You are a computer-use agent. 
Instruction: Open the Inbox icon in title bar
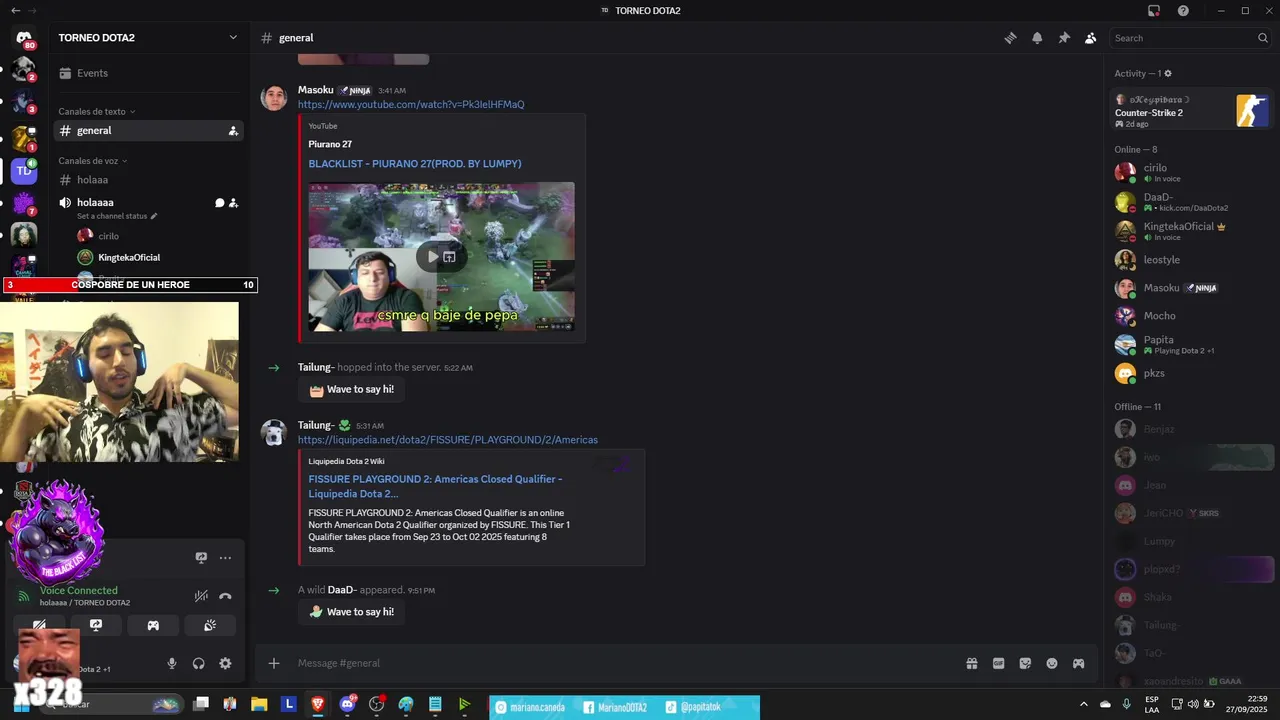(1154, 11)
